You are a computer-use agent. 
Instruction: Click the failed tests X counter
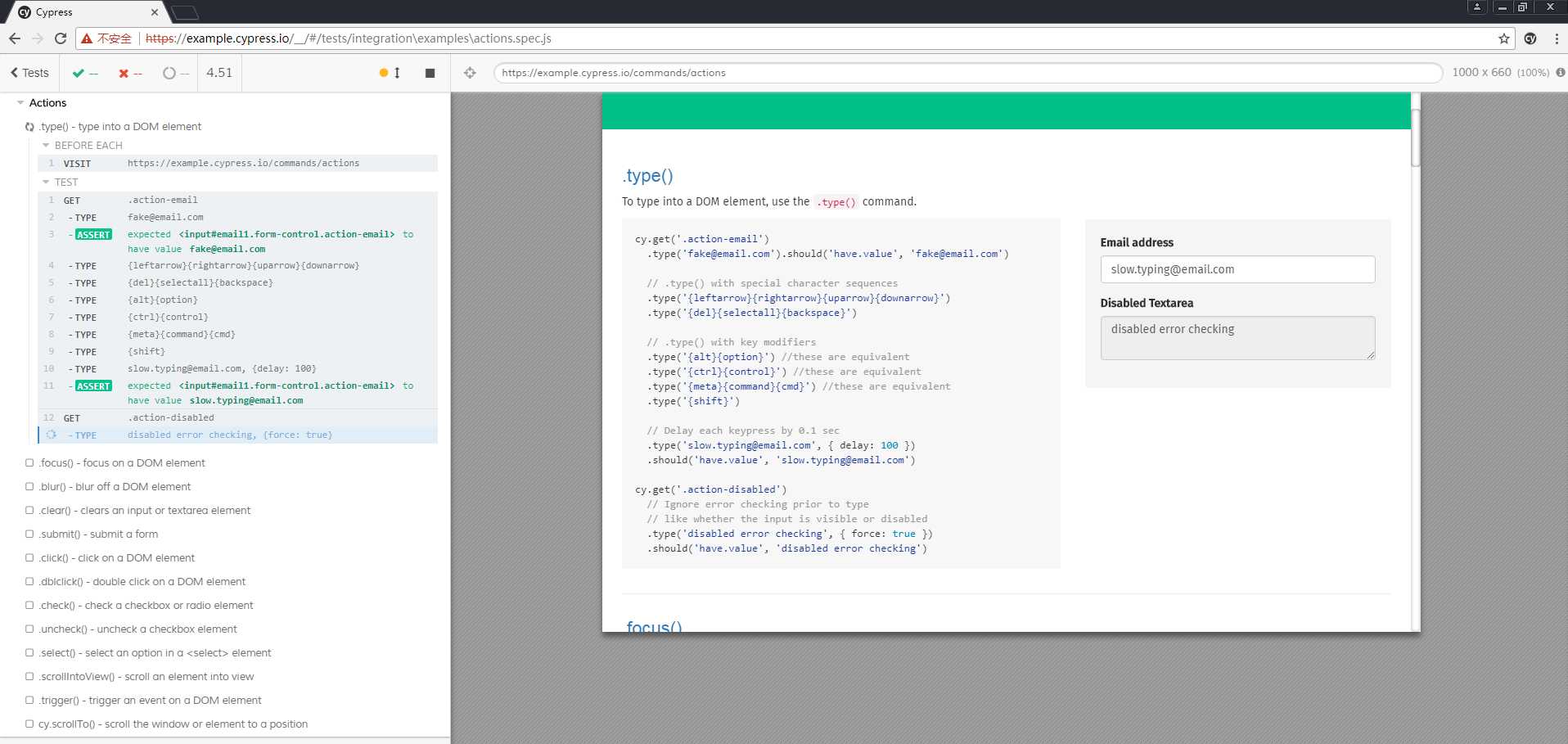coord(130,73)
